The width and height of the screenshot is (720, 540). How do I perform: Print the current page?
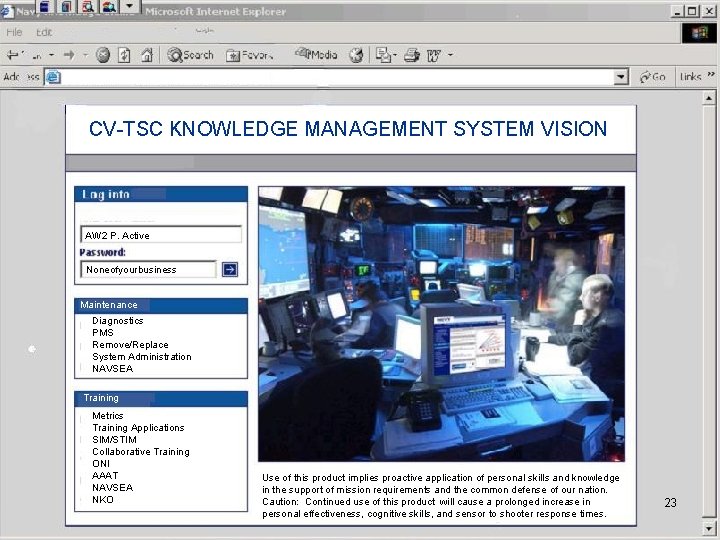pos(412,56)
